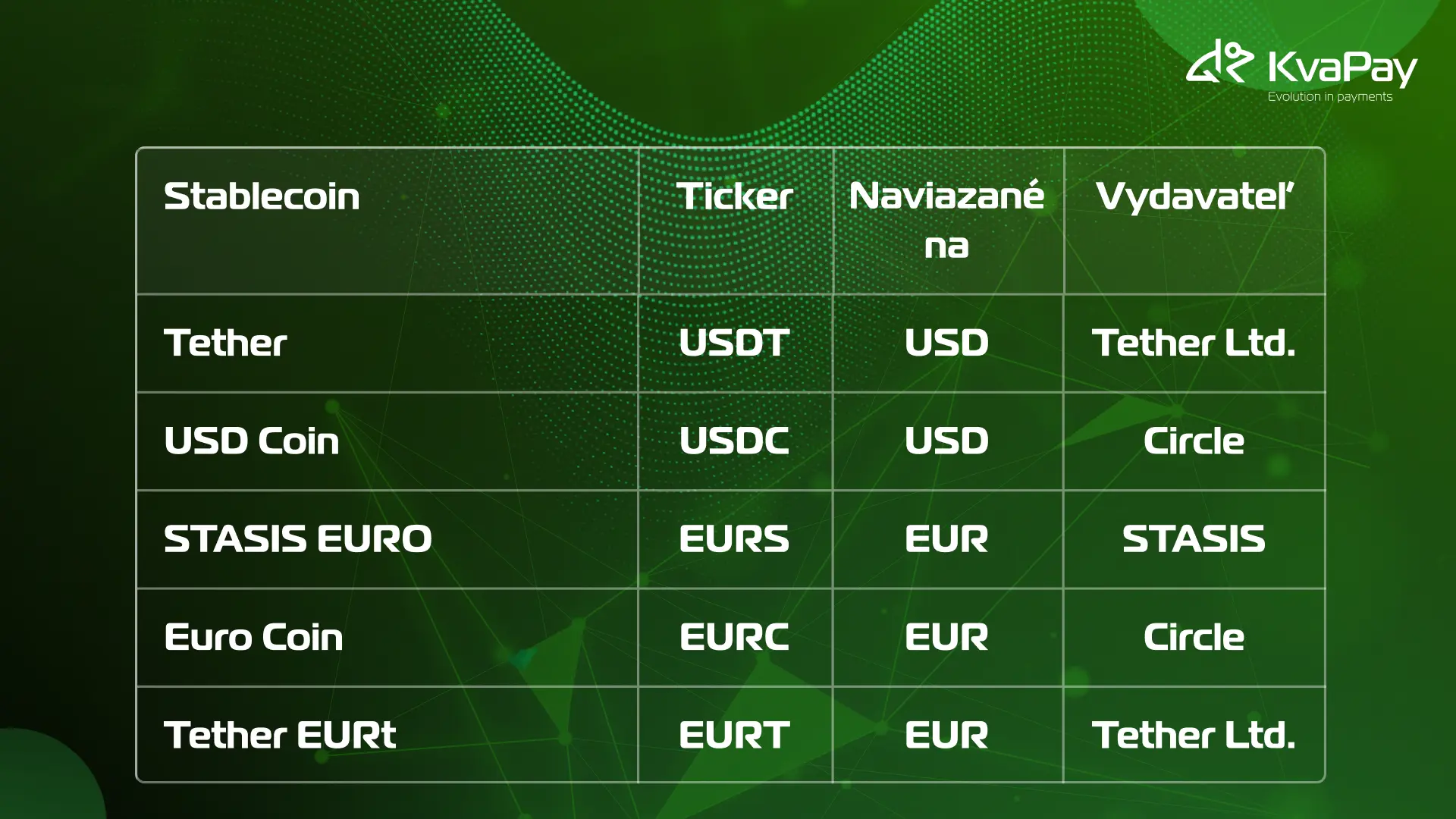Image resolution: width=1456 pixels, height=819 pixels.
Task: Click the "Evolution in payments" tagline
Action: pyautogui.click(x=1329, y=97)
